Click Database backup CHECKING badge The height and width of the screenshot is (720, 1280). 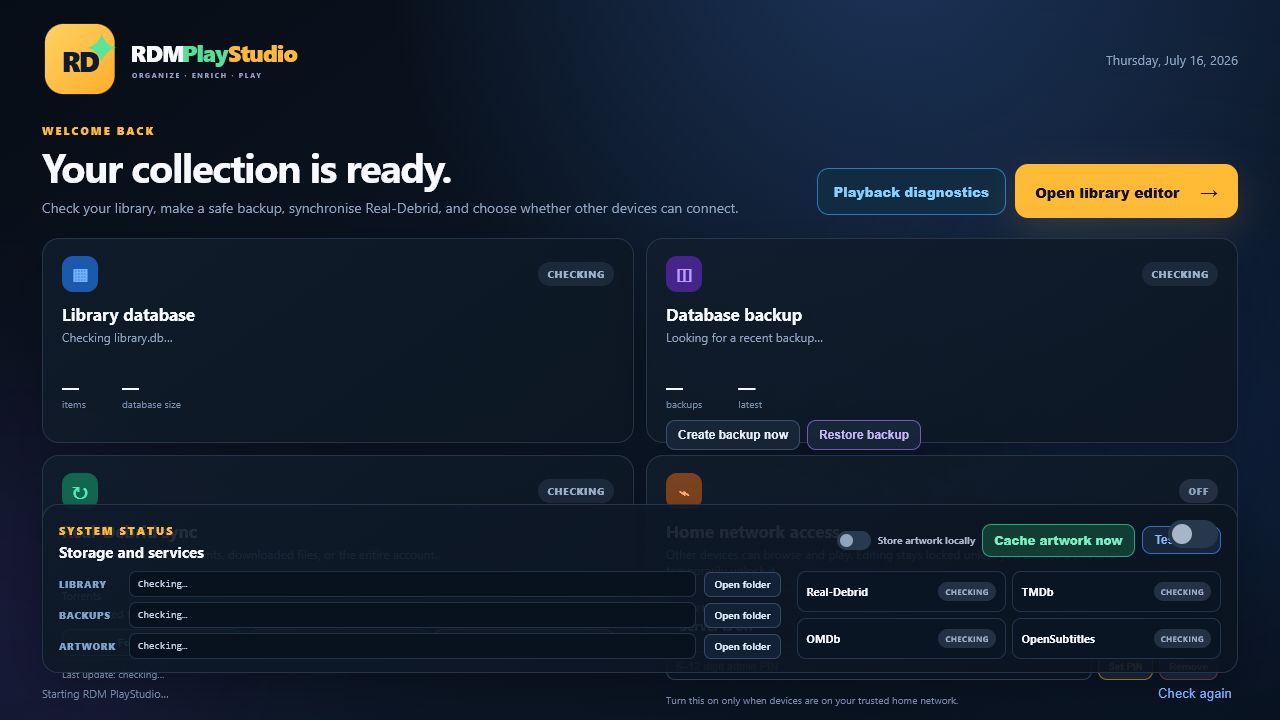pos(1180,274)
